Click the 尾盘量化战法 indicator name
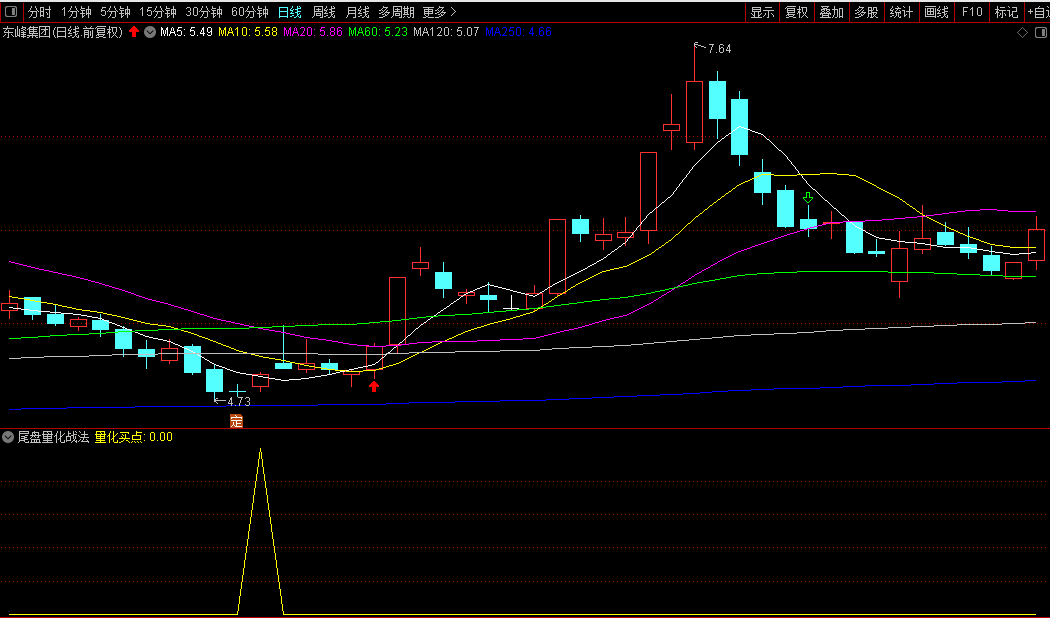The width and height of the screenshot is (1050, 618). click(x=54, y=437)
